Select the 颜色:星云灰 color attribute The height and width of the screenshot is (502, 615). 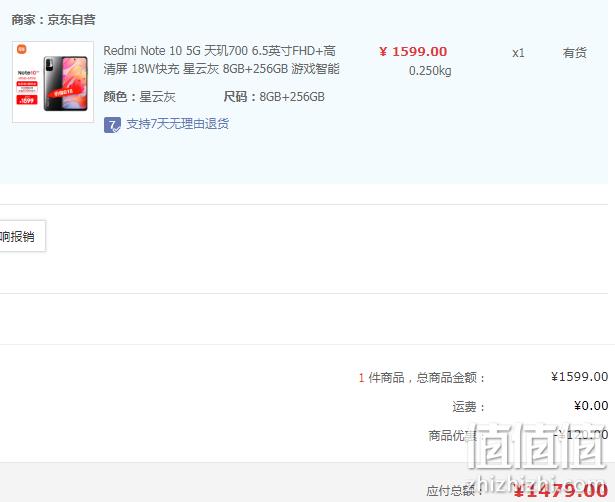pos(139,96)
